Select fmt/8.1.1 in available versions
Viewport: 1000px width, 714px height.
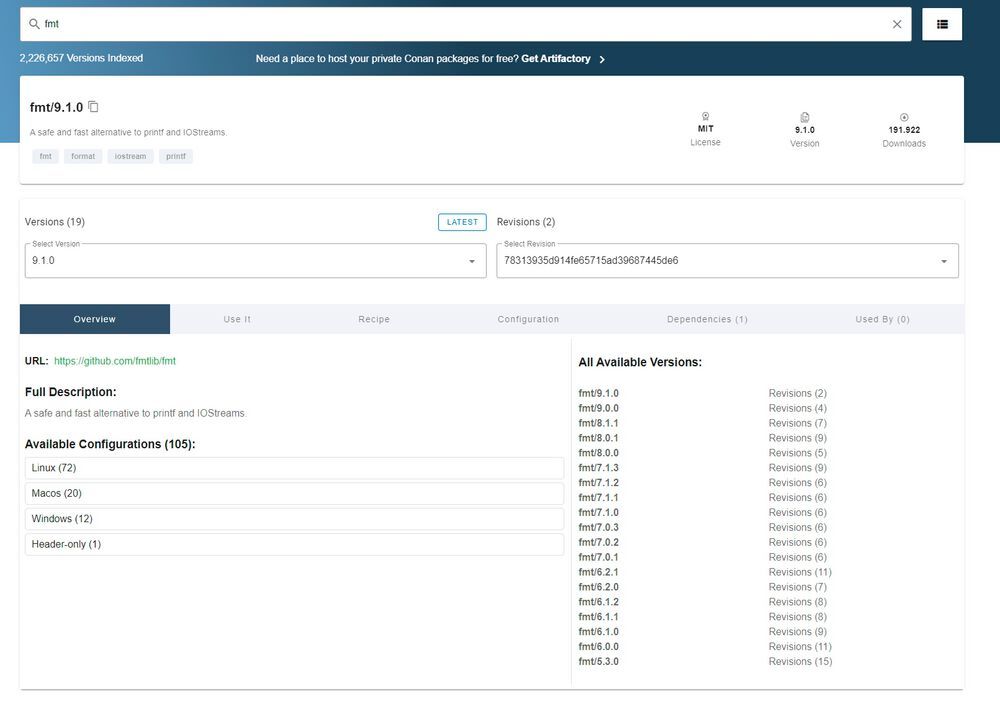[x=598, y=423]
